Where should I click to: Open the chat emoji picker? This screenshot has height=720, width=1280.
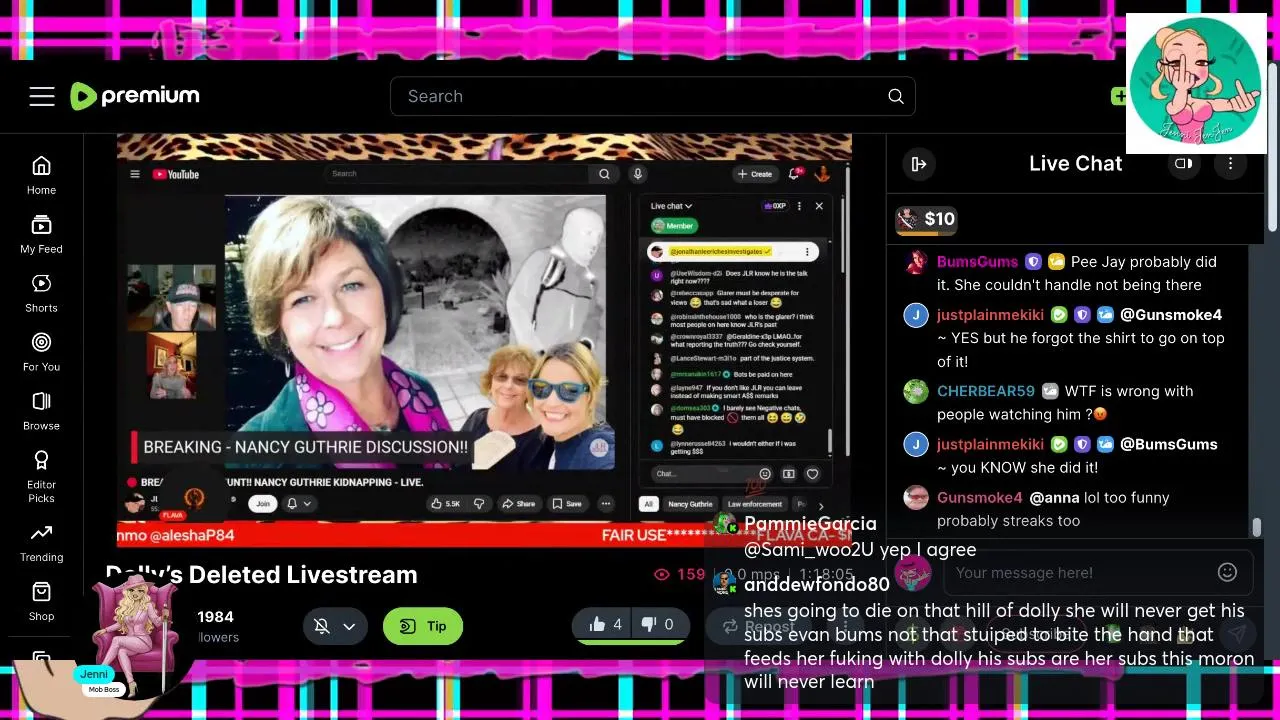pos(1227,572)
